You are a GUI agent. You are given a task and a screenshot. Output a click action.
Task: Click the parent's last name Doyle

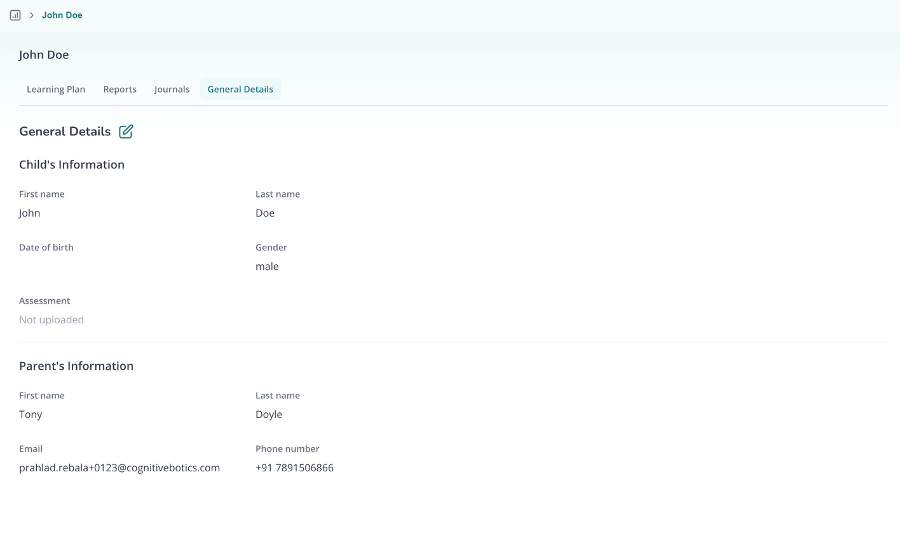[x=269, y=415]
